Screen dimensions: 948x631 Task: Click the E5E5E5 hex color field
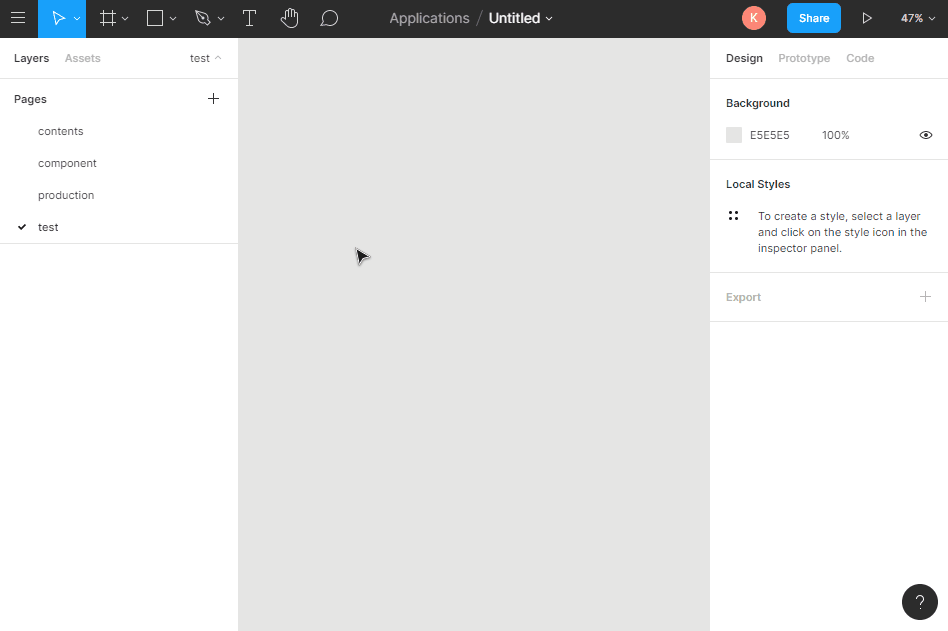770,135
